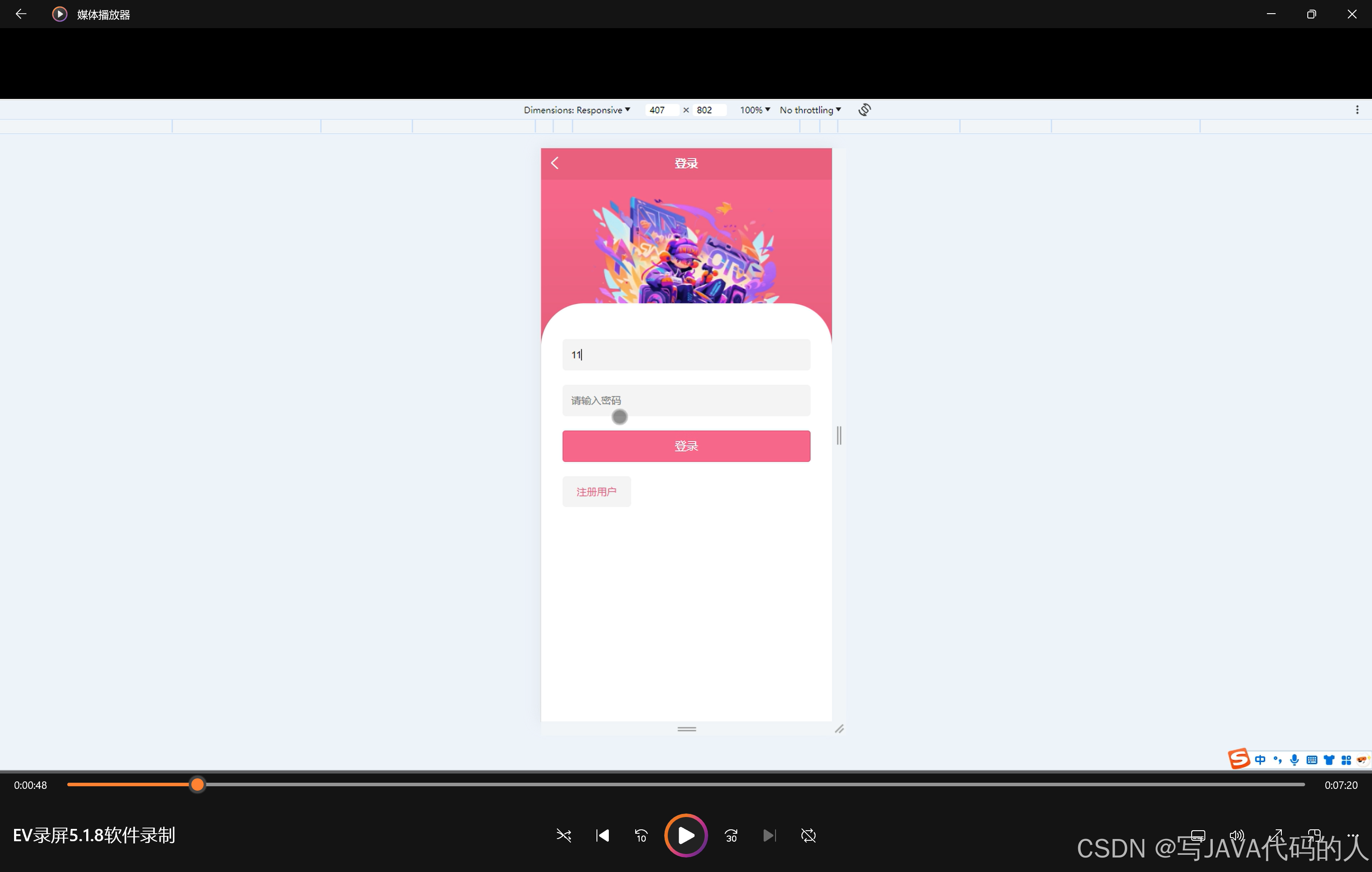Toggle repeat mode
Screen dimensions: 1372x872
pos(809,835)
